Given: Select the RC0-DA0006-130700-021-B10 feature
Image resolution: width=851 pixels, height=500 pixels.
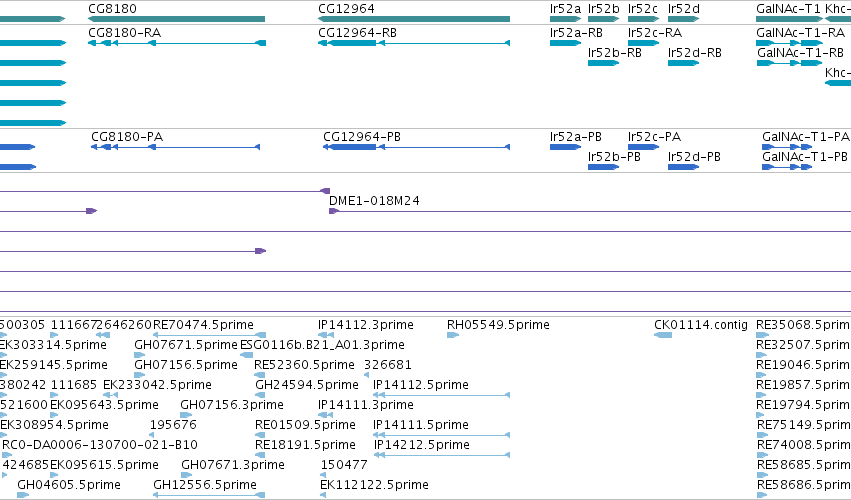Looking at the screenshot, I should coord(5,455).
